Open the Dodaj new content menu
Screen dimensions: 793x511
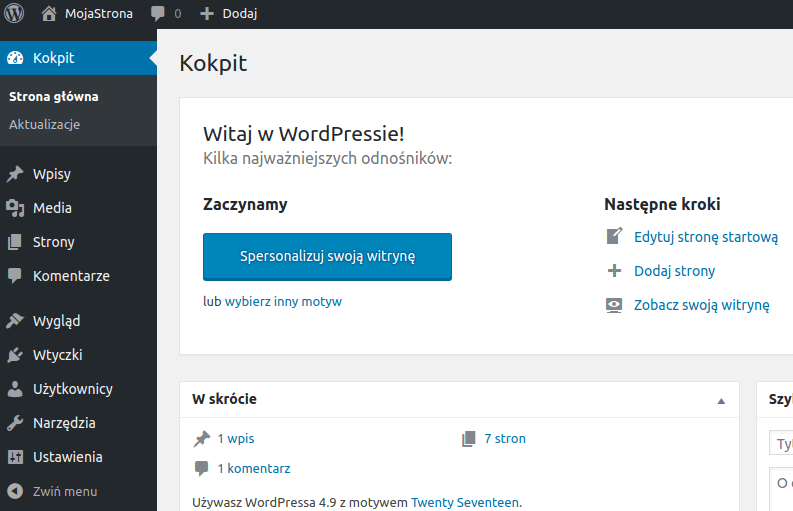click(x=240, y=14)
